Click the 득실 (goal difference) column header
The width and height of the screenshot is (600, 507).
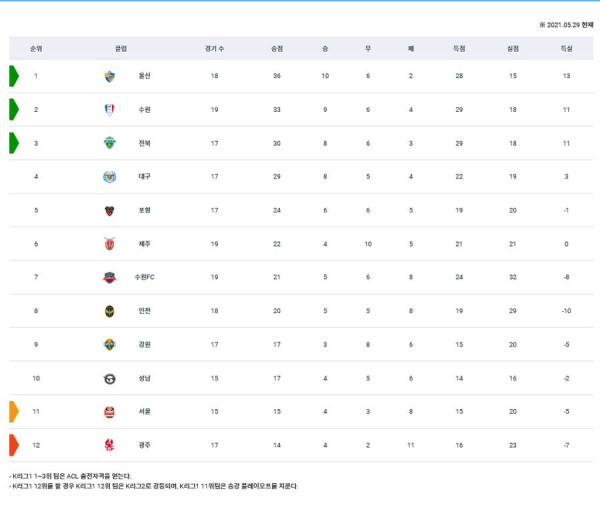pos(566,48)
